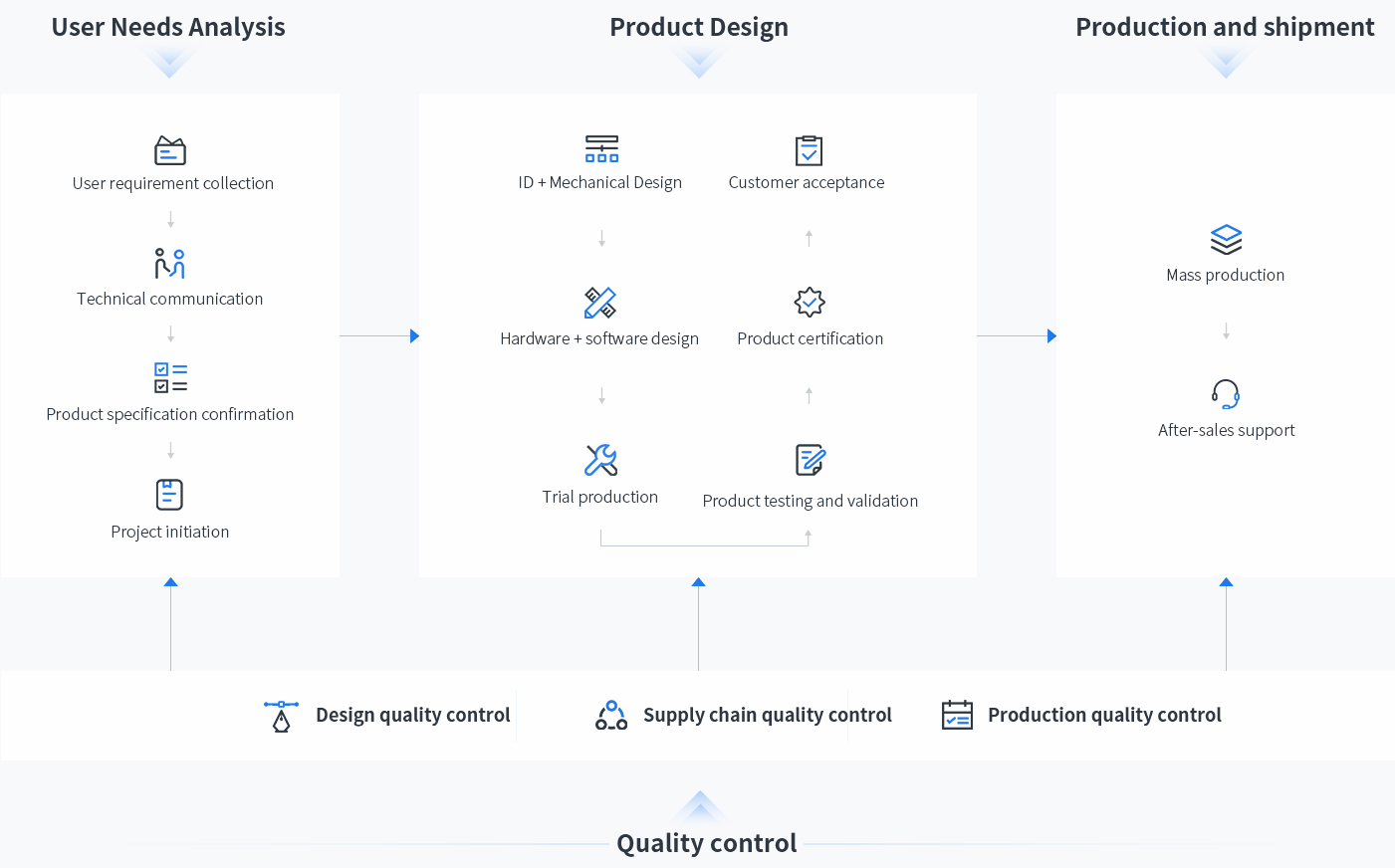Click the Design quality control pen icon
The height and width of the screenshot is (868, 1395).
click(281, 716)
